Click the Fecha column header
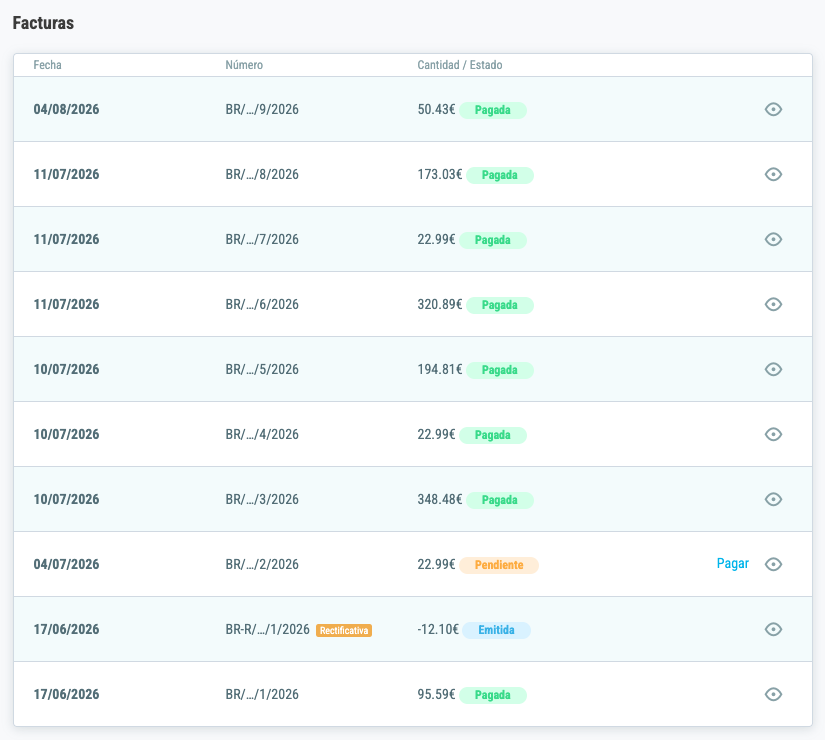The image size is (825, 740). pyautogui.click(x=47, y=65)
